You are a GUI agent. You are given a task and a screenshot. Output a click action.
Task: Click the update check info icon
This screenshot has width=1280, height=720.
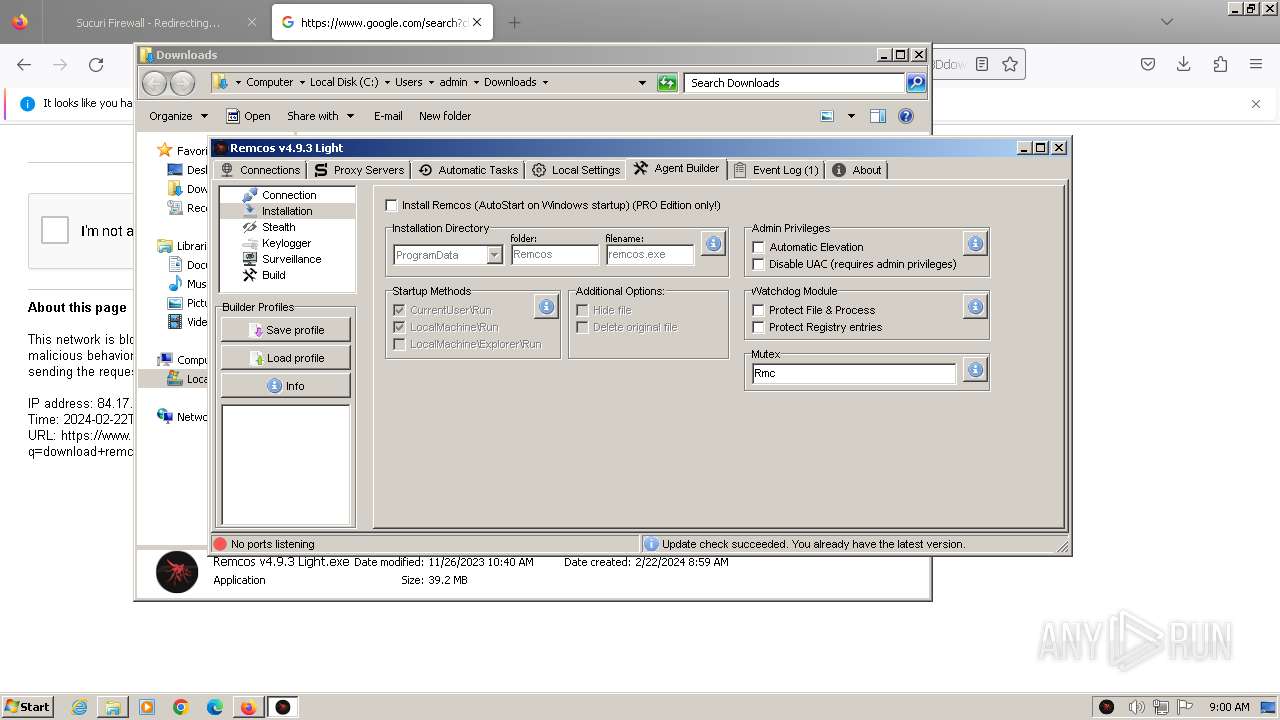click(651, 544)
